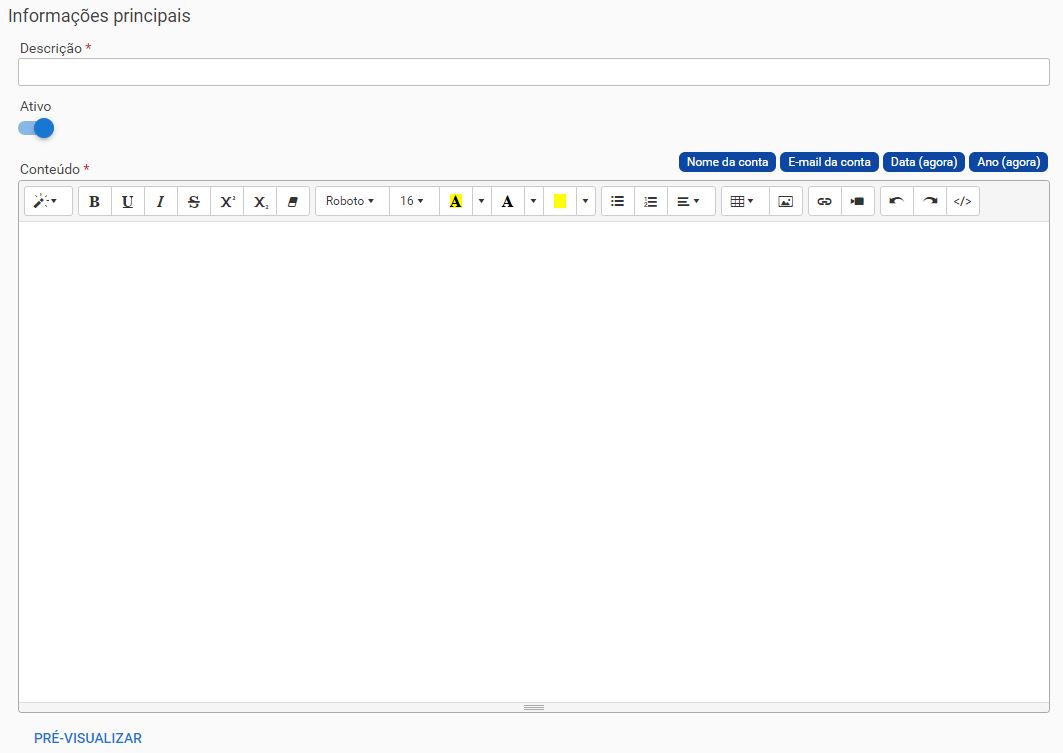The width and height of the screenshot is (1063, 753).
Task: Click the Descrição input field
Action: pyautogui.click(x=534, y=72)
